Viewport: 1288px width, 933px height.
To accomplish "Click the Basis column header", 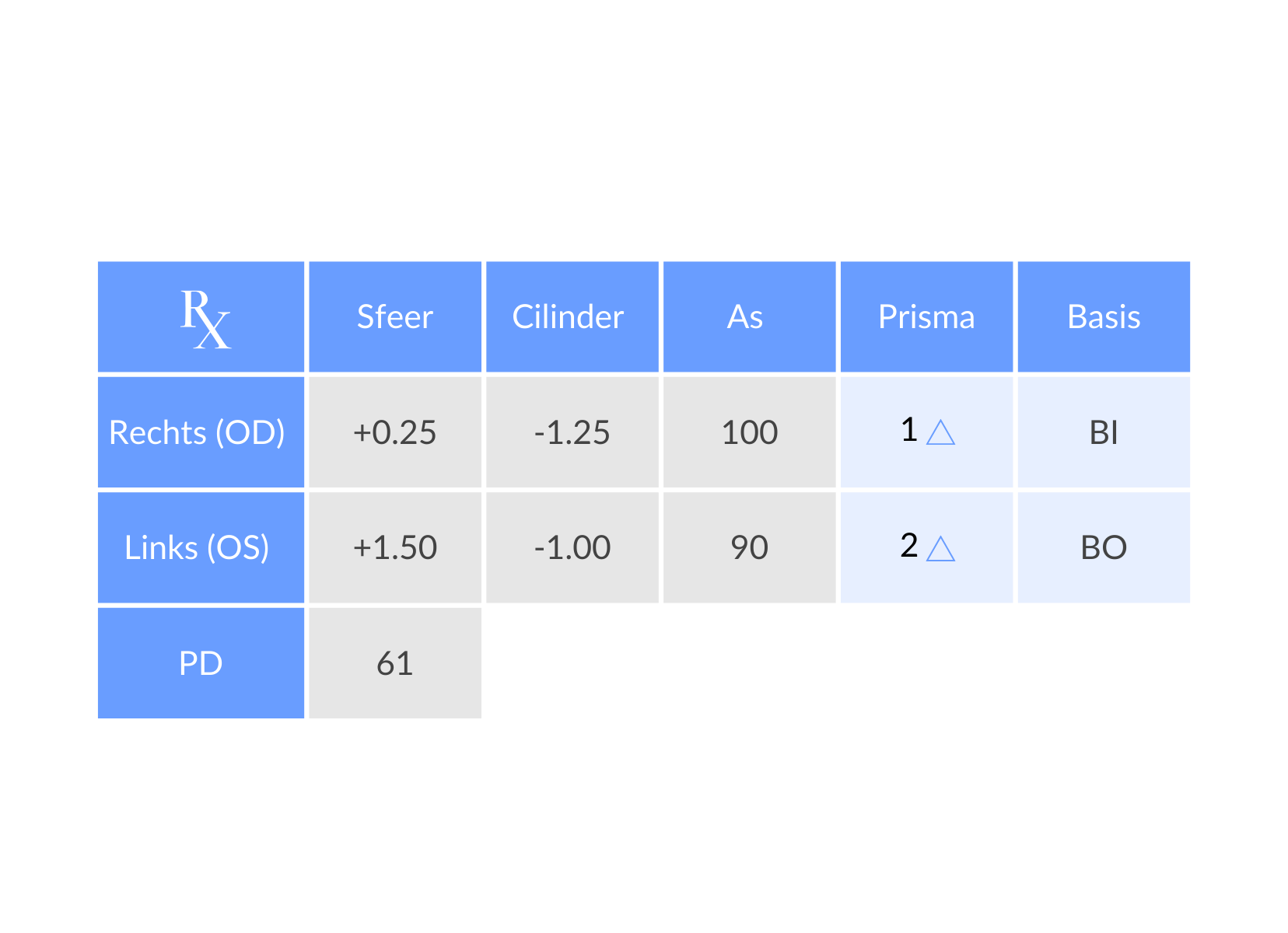I will coord(1104,317).
